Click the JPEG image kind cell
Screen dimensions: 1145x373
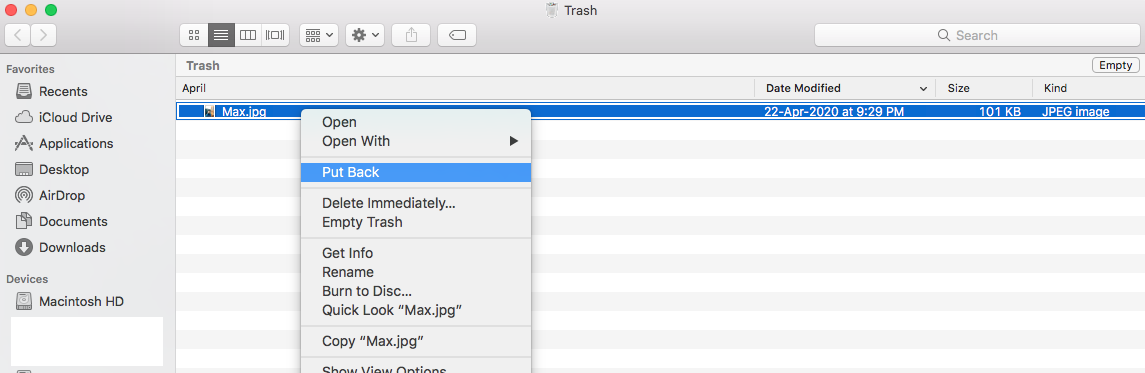coord(1076,112)
